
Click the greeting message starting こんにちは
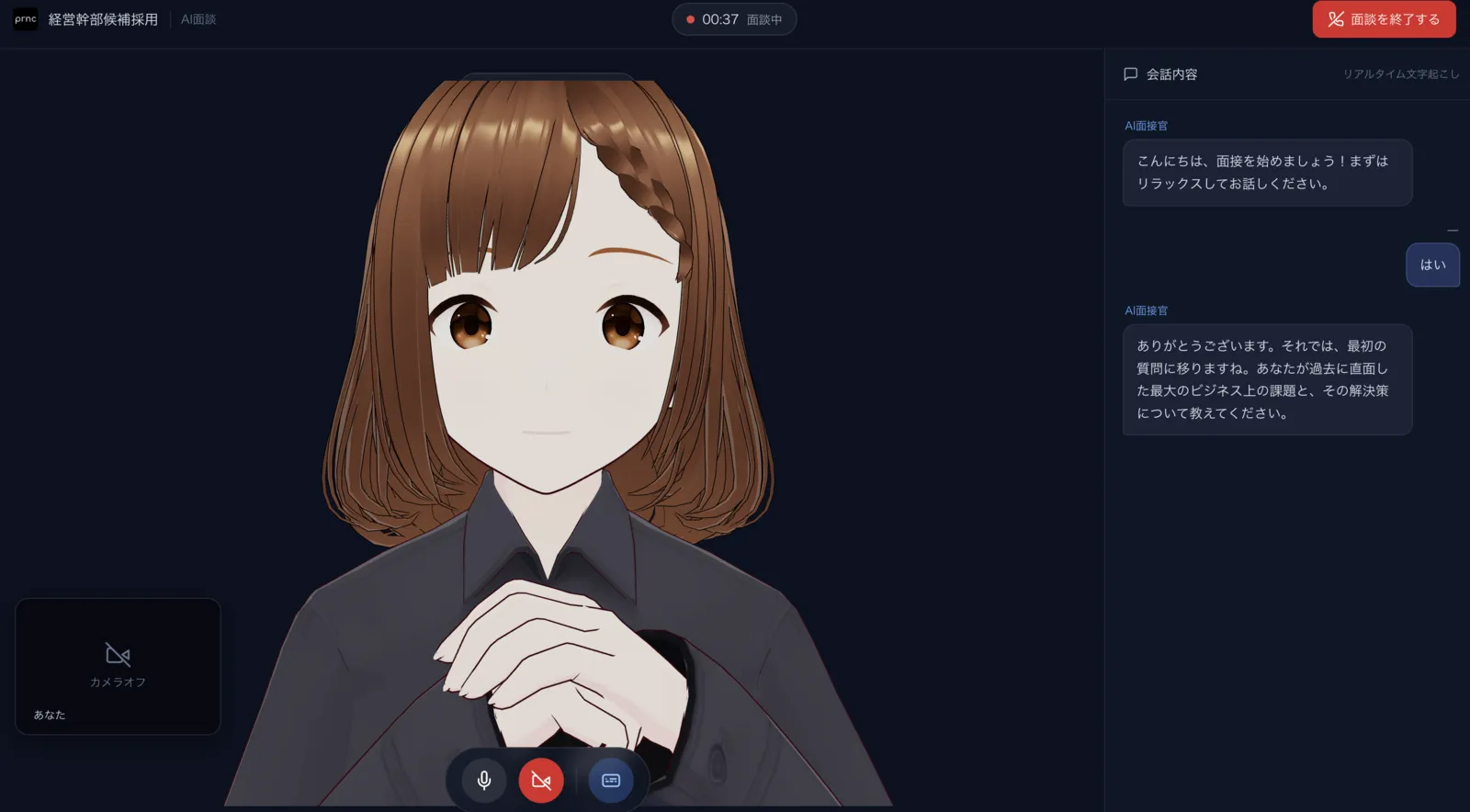pos(1267,173)
